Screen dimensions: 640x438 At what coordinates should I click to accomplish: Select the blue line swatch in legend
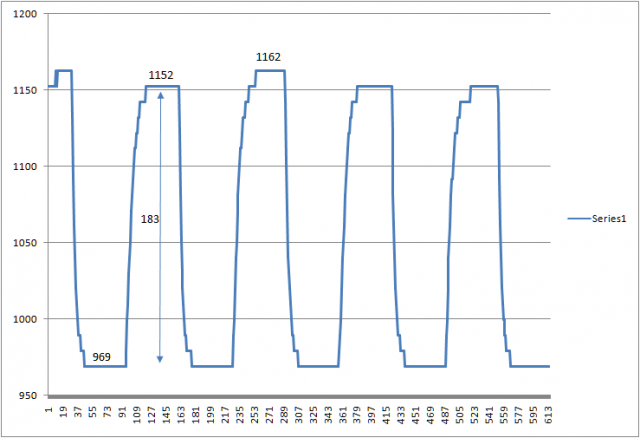pos(579,217)
